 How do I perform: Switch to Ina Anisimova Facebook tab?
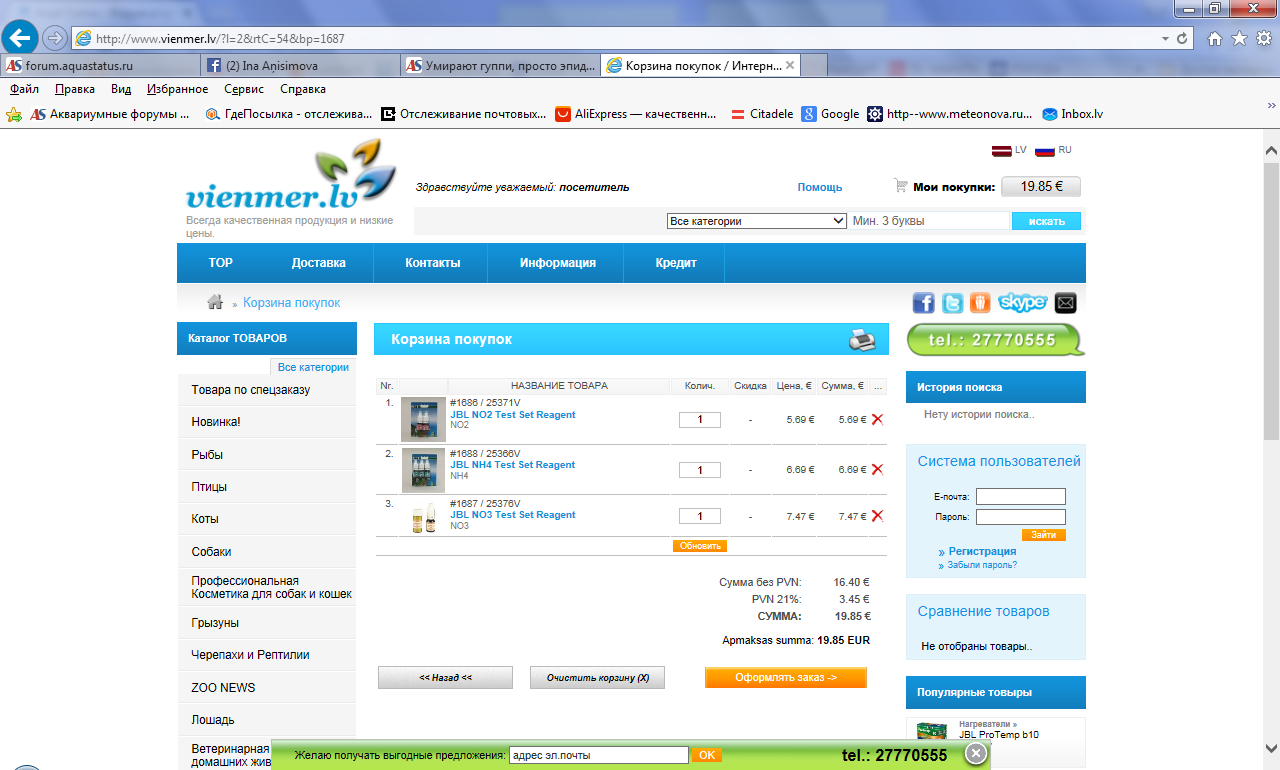pos(300,65)
